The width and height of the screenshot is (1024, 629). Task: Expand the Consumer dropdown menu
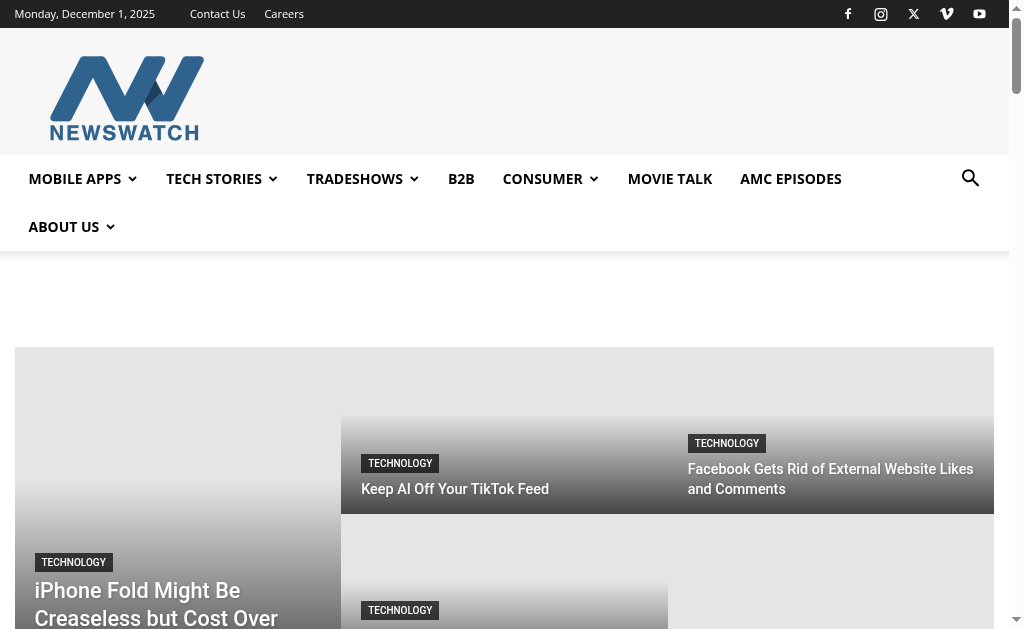[x=551, y=179]
